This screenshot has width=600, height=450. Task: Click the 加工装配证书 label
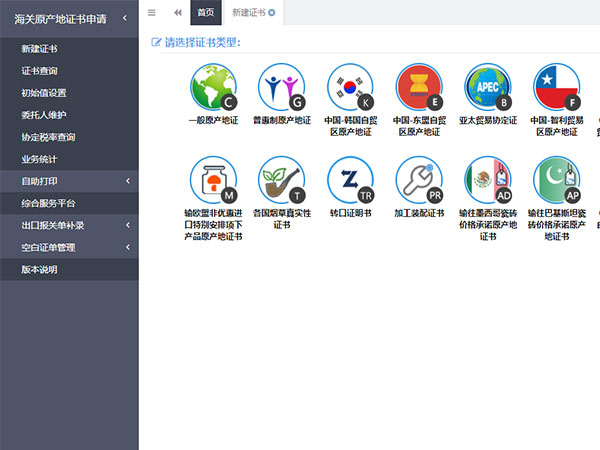click(x=419, y=213)
